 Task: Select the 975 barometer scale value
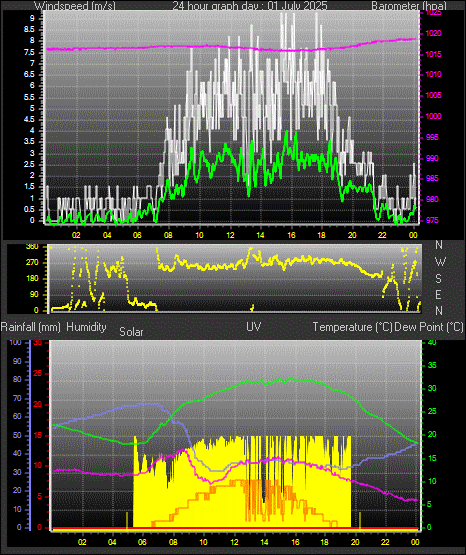[432, 220]
